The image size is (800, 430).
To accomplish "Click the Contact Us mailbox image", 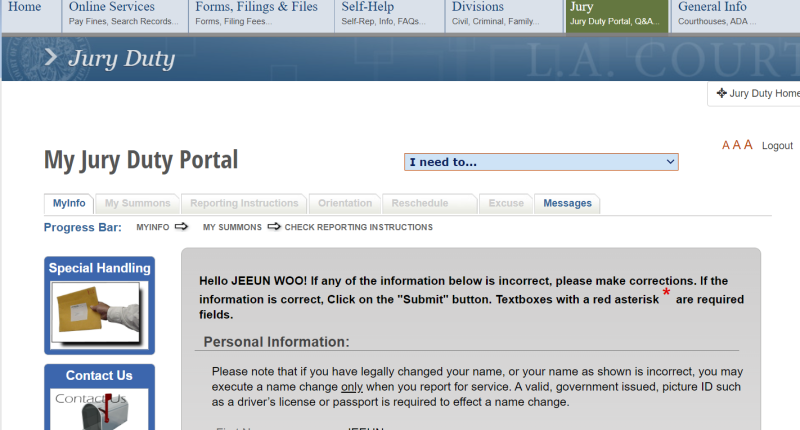I will [x=99, y=410].
